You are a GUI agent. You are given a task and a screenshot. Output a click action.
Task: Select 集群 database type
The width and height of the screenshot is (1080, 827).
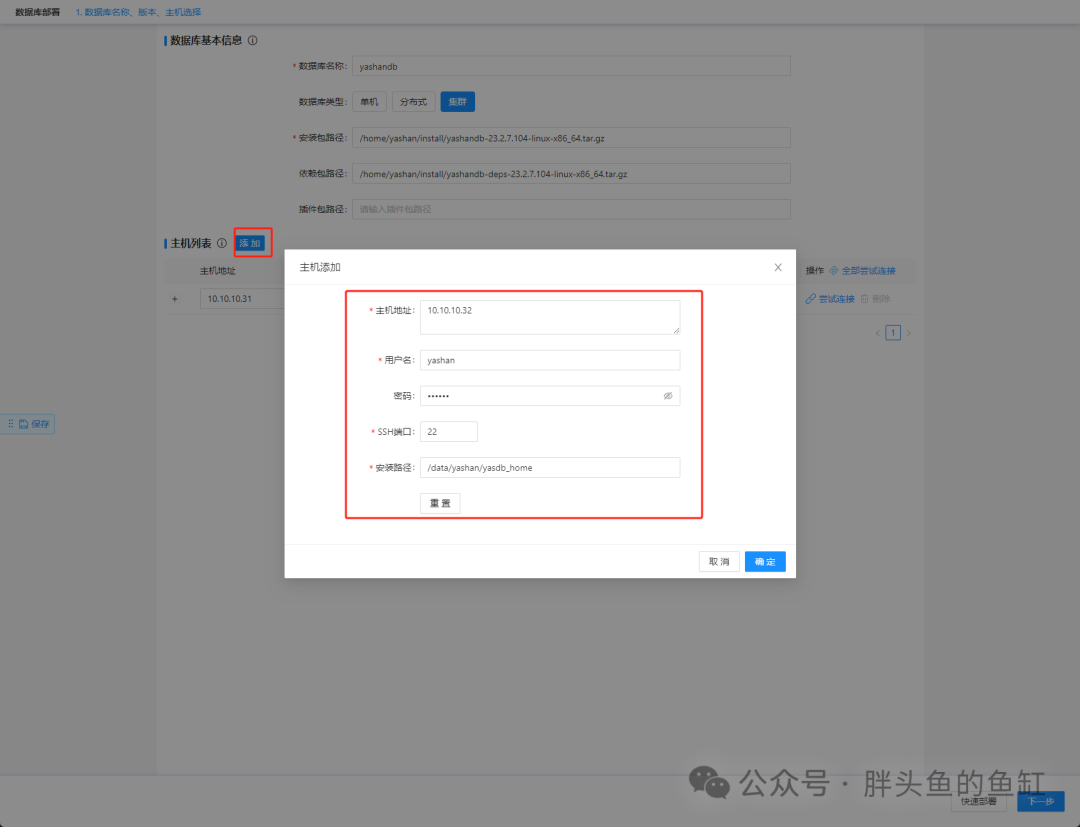pyautogui.click(x=457, y=102)
